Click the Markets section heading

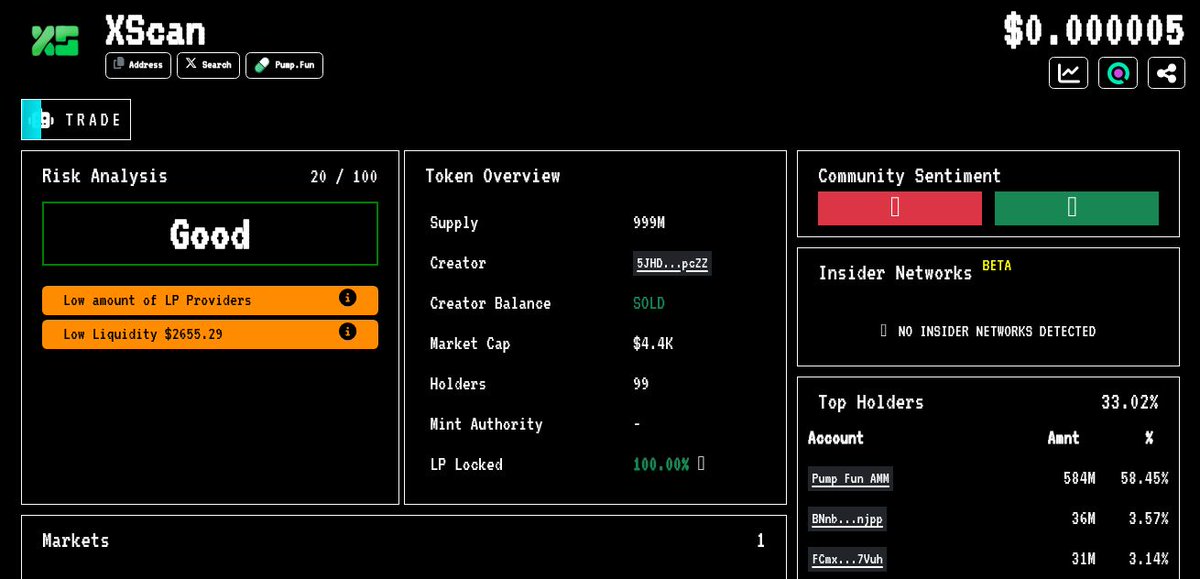coord(76,541)
